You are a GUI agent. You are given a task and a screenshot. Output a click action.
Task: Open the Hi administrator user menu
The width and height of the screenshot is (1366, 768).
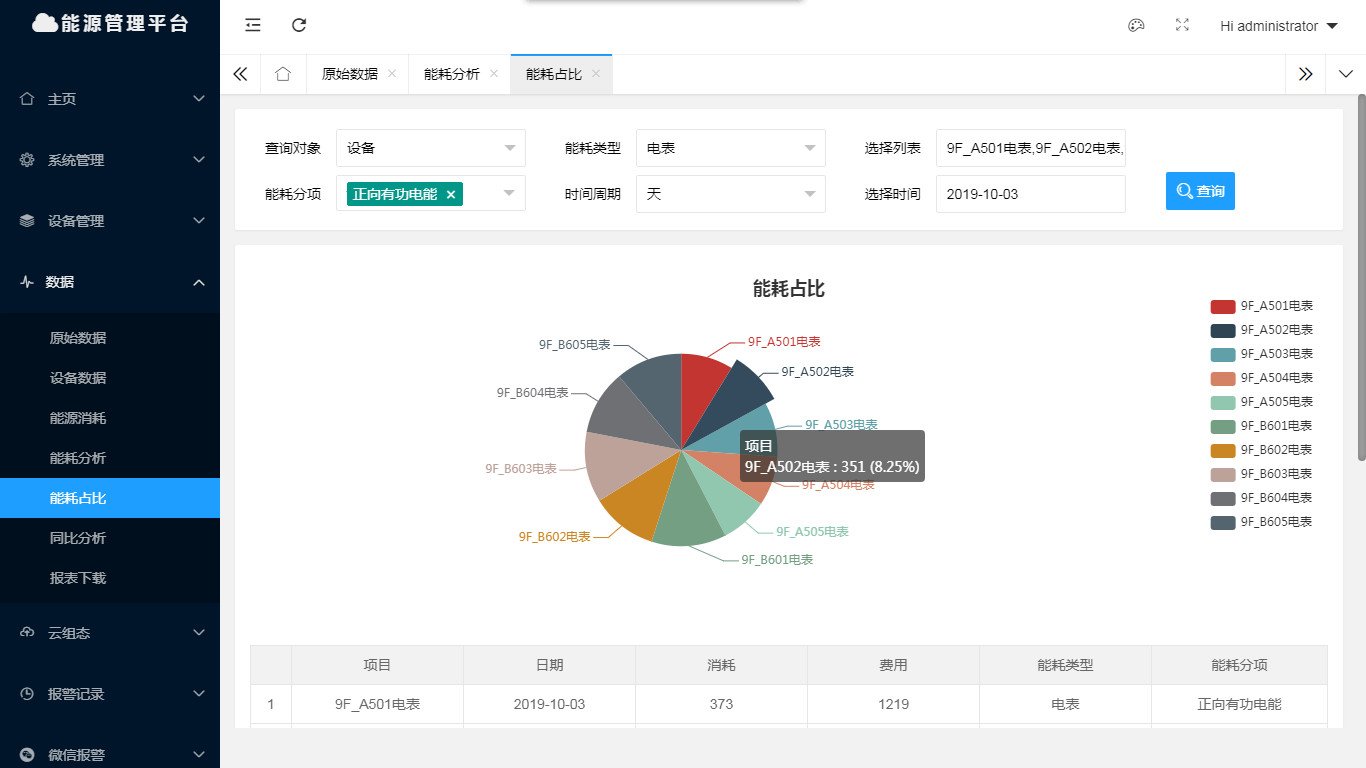(1278, 26)
